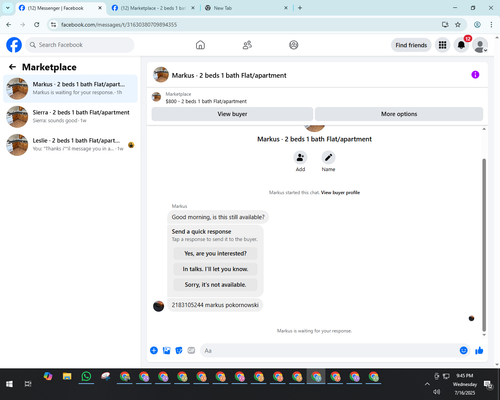Screen dimensions: 500x400
Task: Choose a GIF icon in composer
Action: click(x=191, y=350)
